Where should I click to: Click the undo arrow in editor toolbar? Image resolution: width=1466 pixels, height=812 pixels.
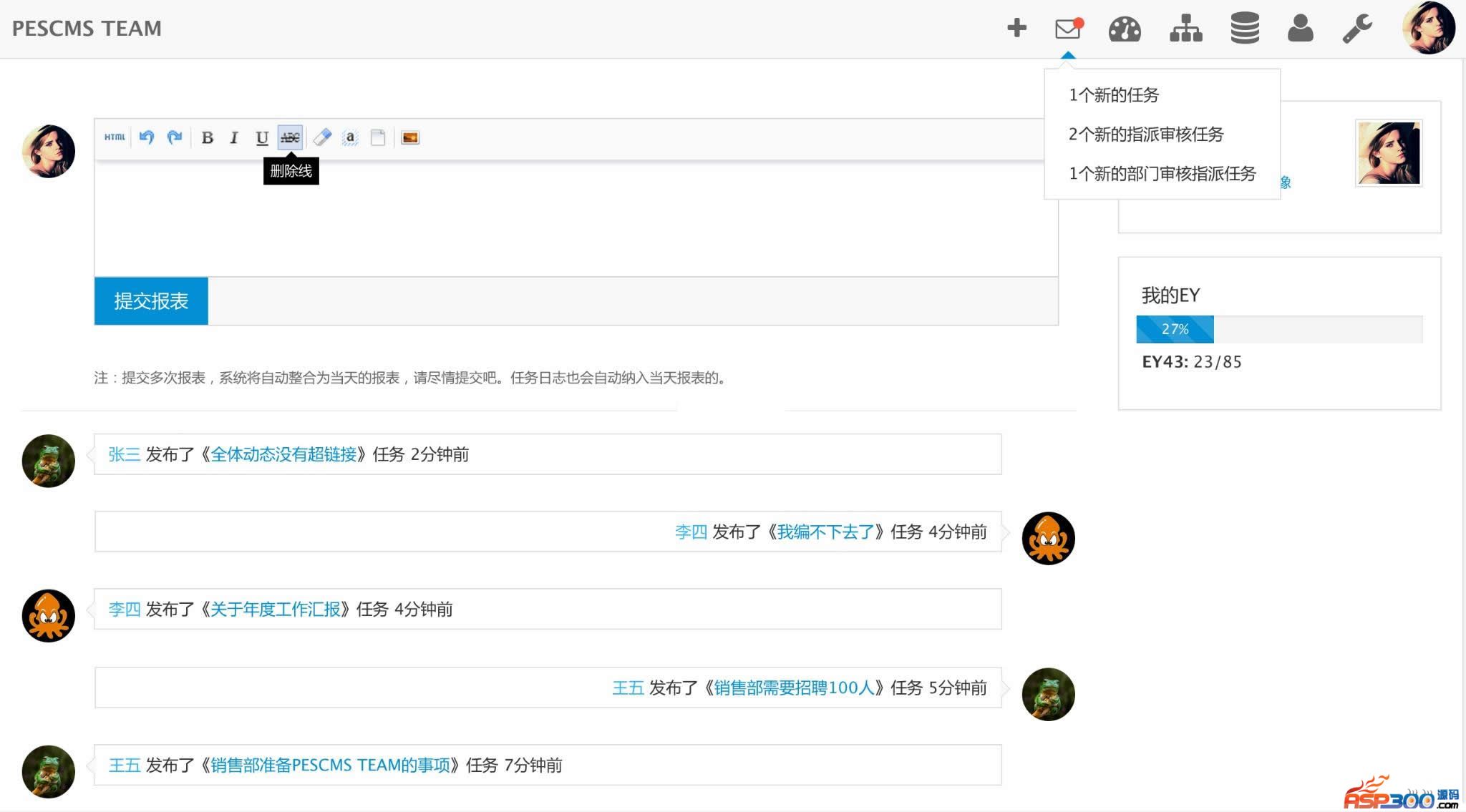[147, 137]
